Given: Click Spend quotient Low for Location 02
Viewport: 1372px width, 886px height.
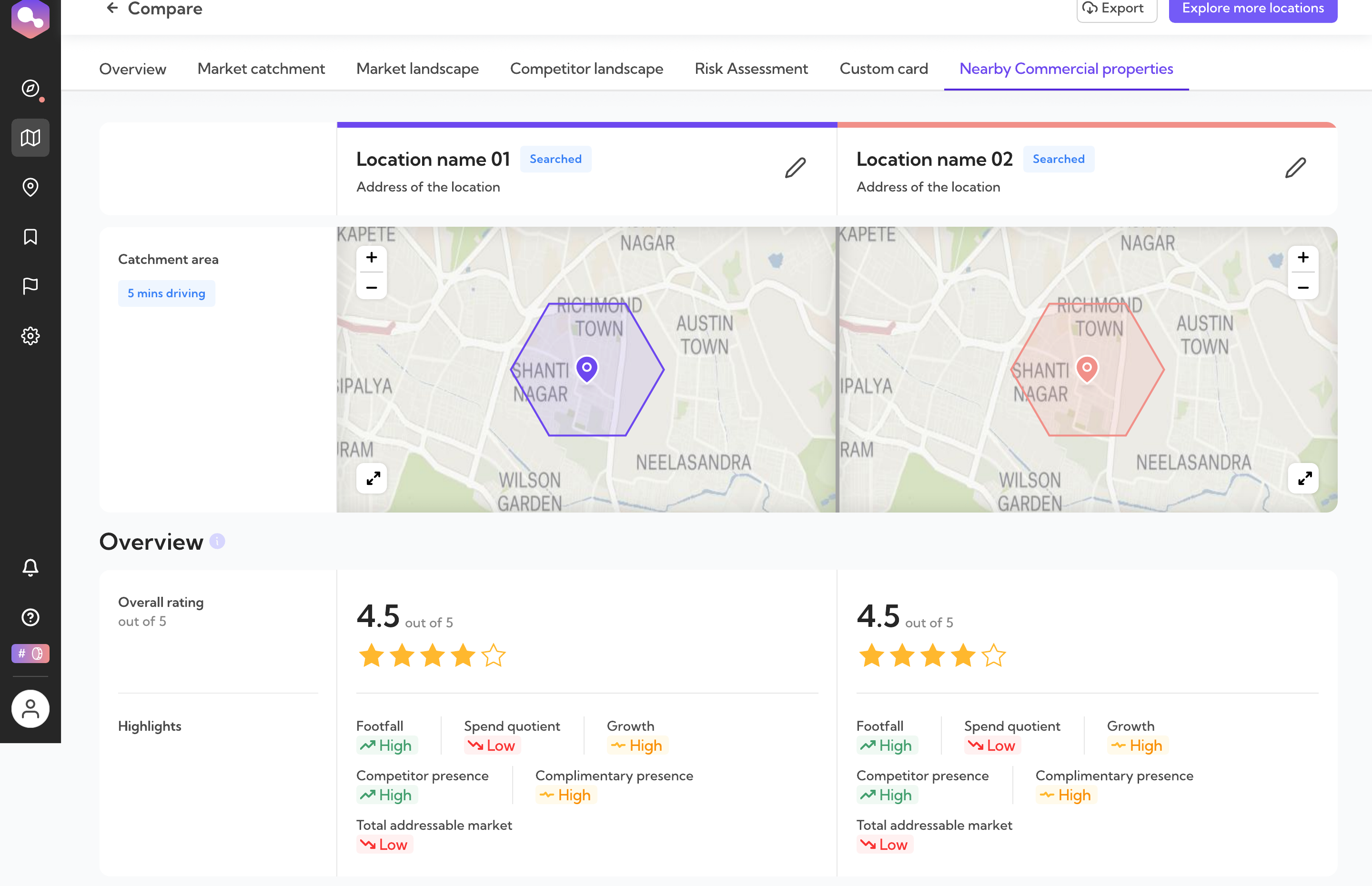Looking at the screenshot, I should click(992, 745).
